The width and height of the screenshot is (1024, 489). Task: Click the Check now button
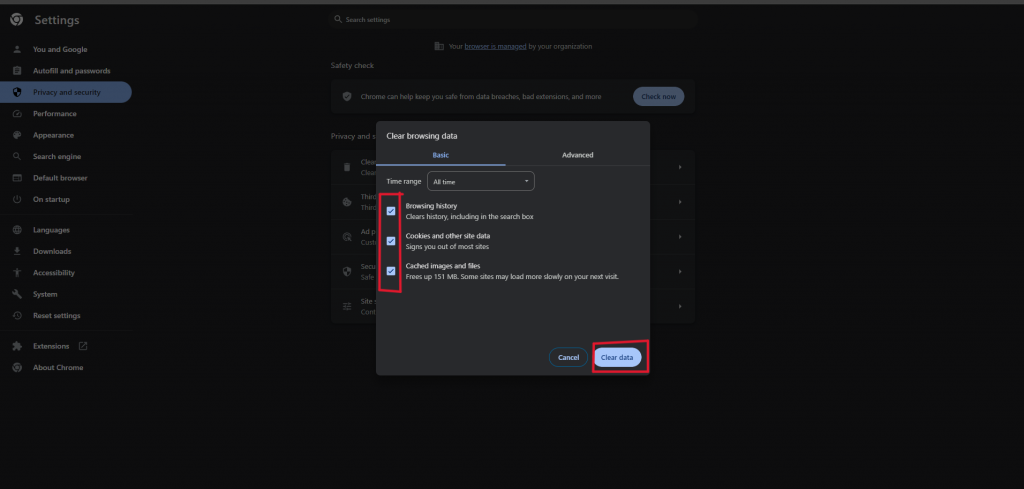(x=658, y=97)
